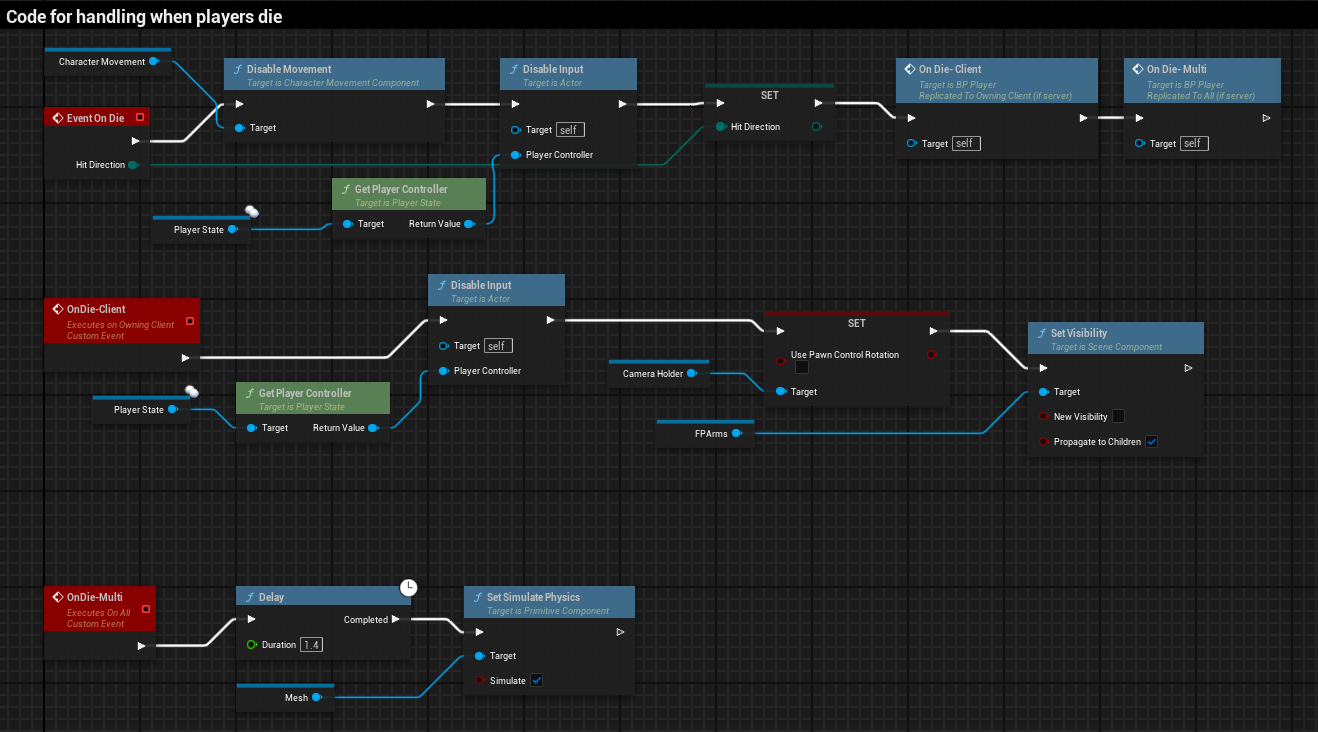Viewport: 1318px width, 732px height.
Task: Click the Event On Die red delegate pin
Action: pos(139,118)
